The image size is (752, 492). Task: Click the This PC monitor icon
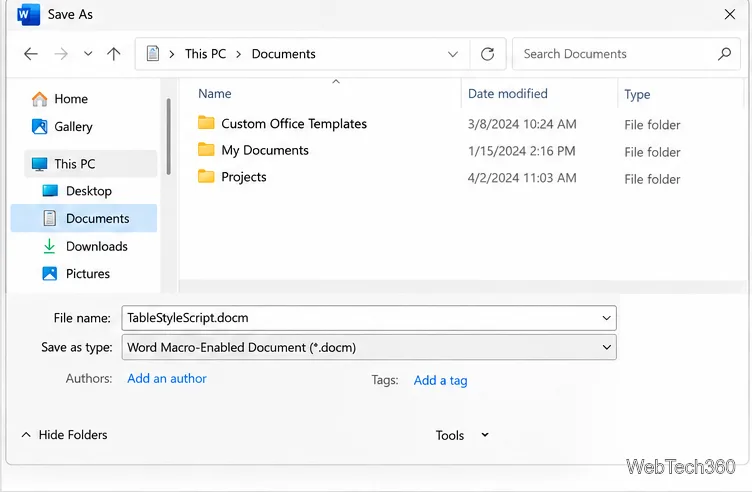coord(39,164)
